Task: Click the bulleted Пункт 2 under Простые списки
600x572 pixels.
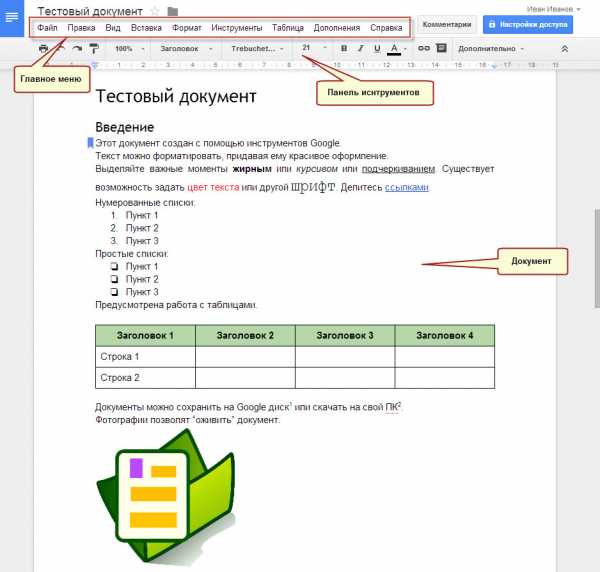Action: (x=134, y=279)
